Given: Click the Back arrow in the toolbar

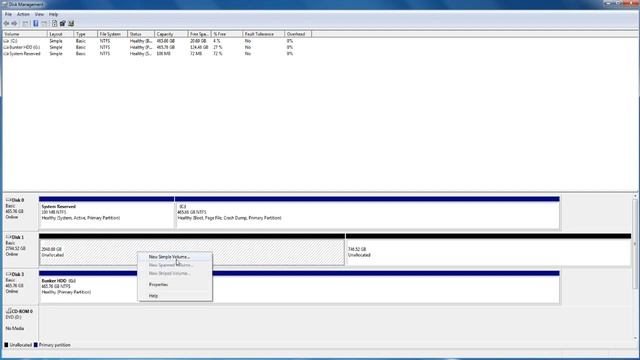Looking at the screenshot, I should tap(6, 24).
